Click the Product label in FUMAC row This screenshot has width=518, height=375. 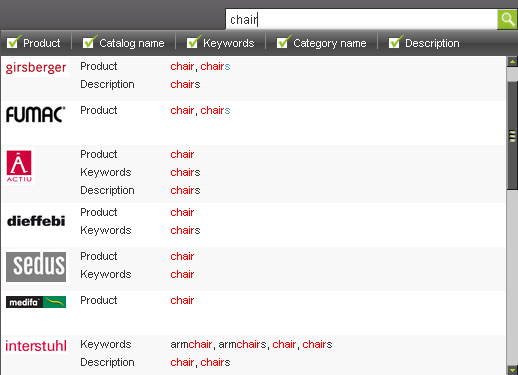click(99, 110)
